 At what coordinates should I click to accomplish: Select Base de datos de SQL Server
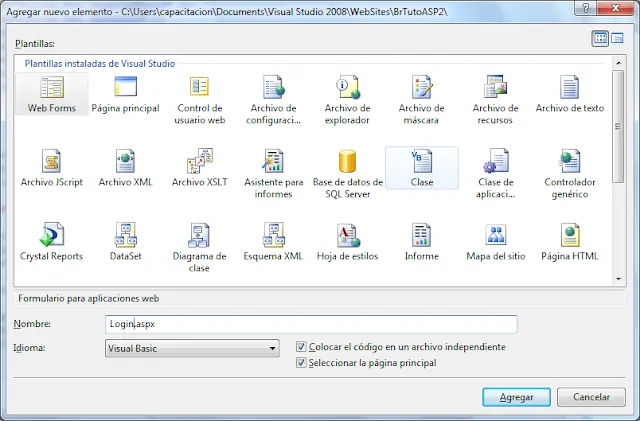pyautogui.click(x=347, y=174)
